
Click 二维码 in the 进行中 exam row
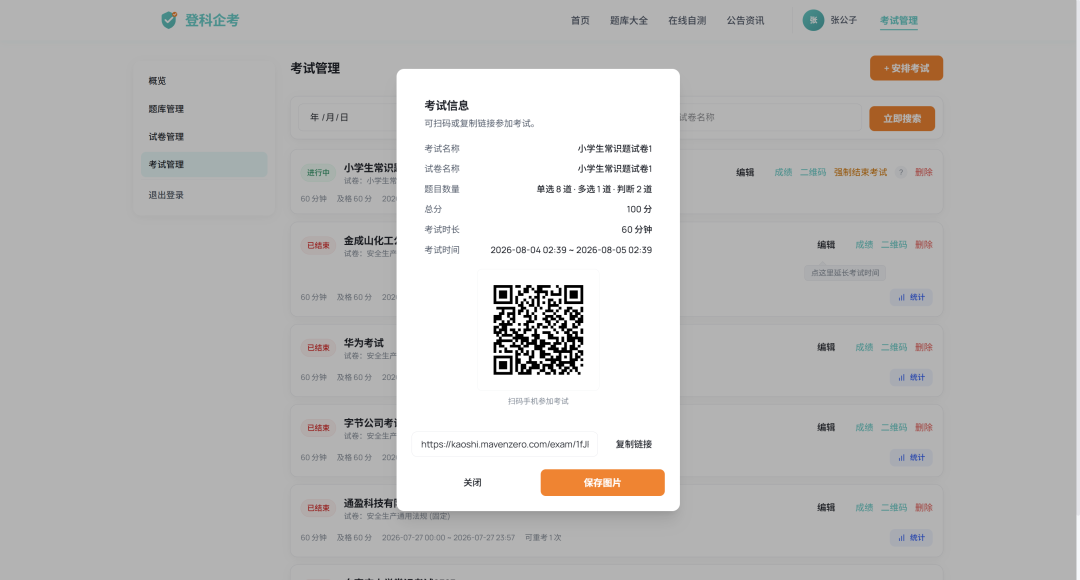[813, 172]
